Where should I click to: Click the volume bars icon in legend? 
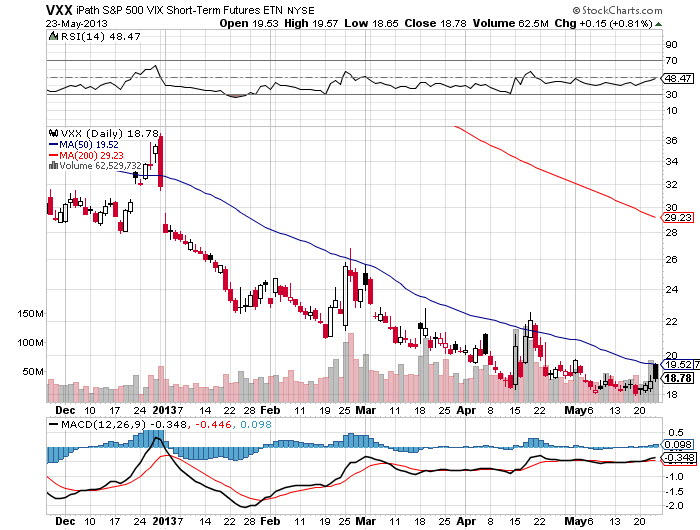coord(53,166)
